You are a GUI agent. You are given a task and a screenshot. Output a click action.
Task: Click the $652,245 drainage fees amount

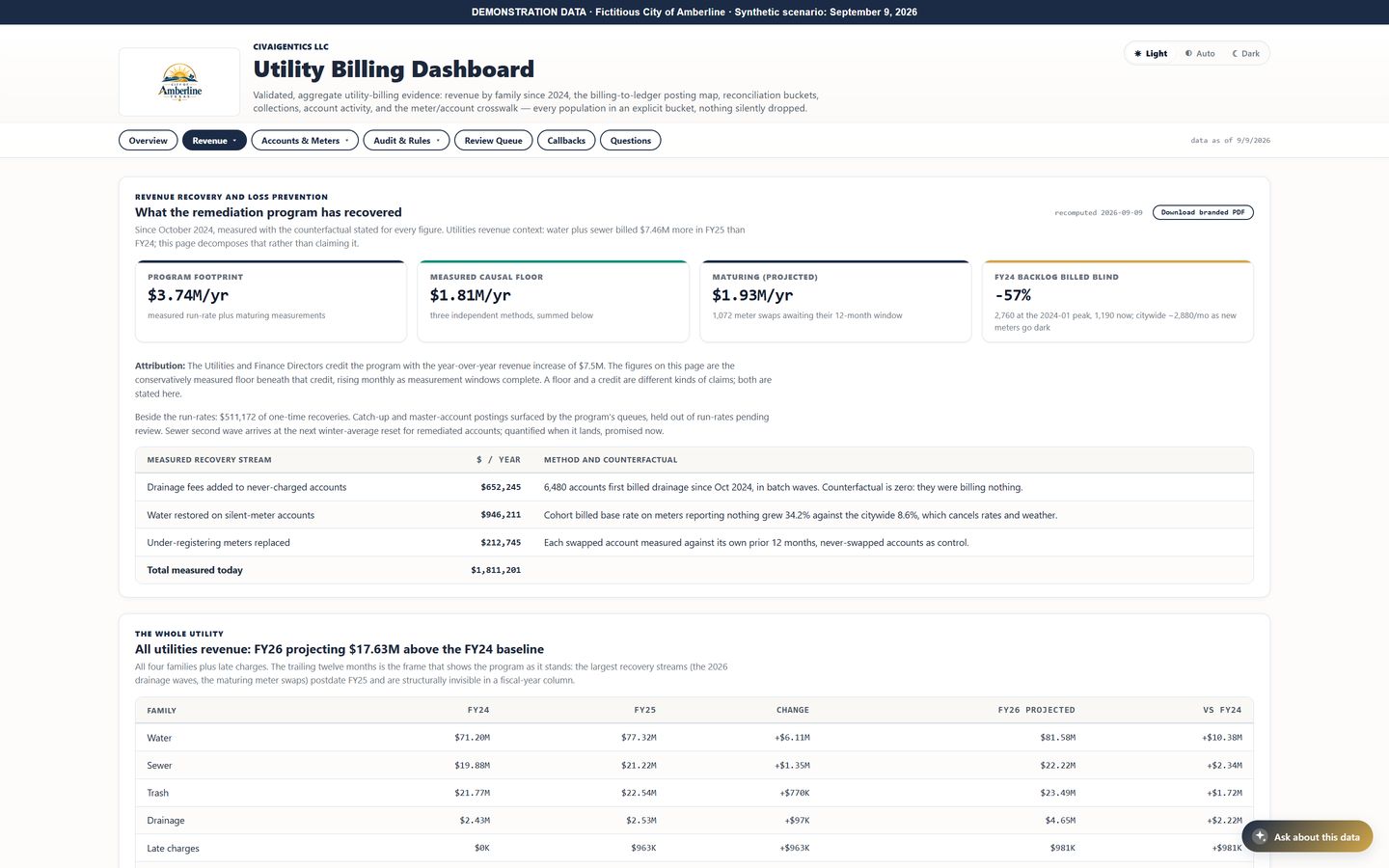(x=501, y=487)
